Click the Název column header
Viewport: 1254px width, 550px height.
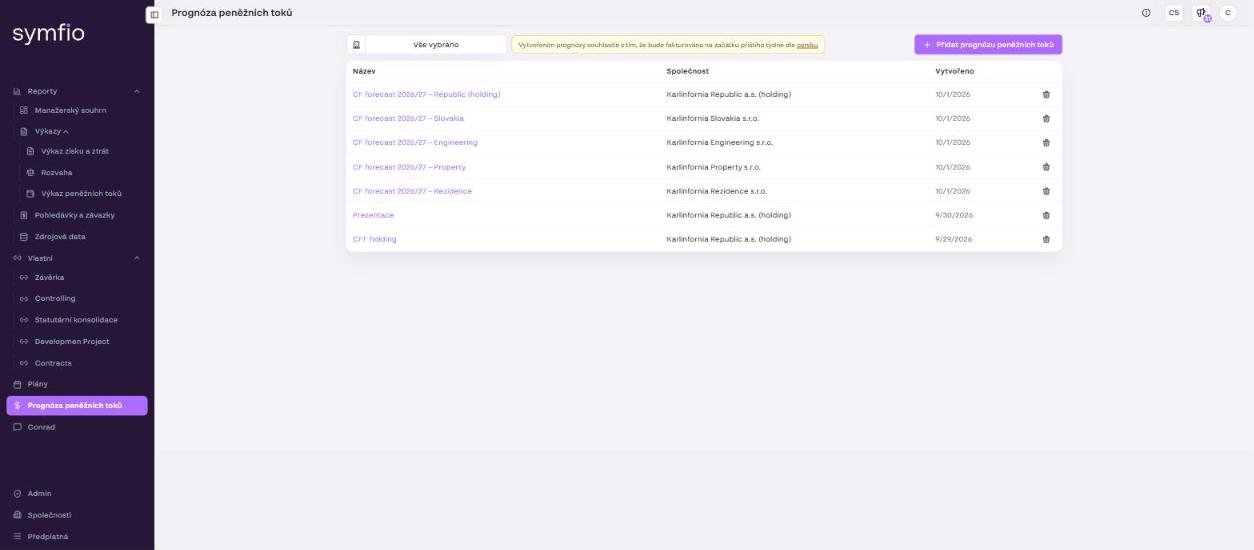pos(364,71)
